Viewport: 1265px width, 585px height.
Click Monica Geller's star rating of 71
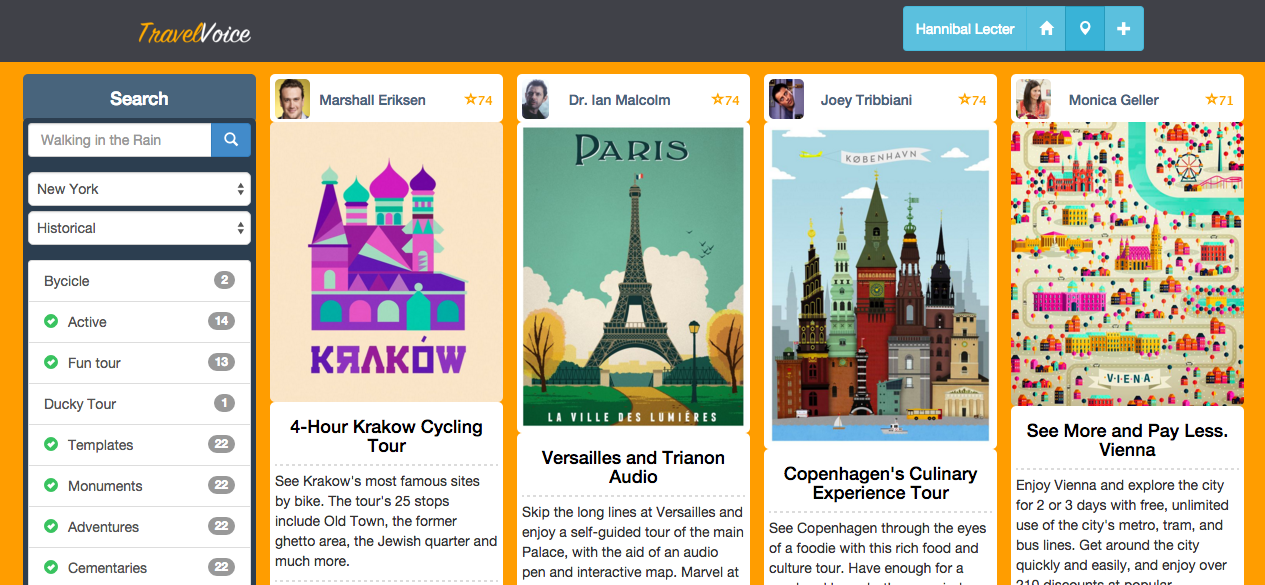pos(1219,100)
